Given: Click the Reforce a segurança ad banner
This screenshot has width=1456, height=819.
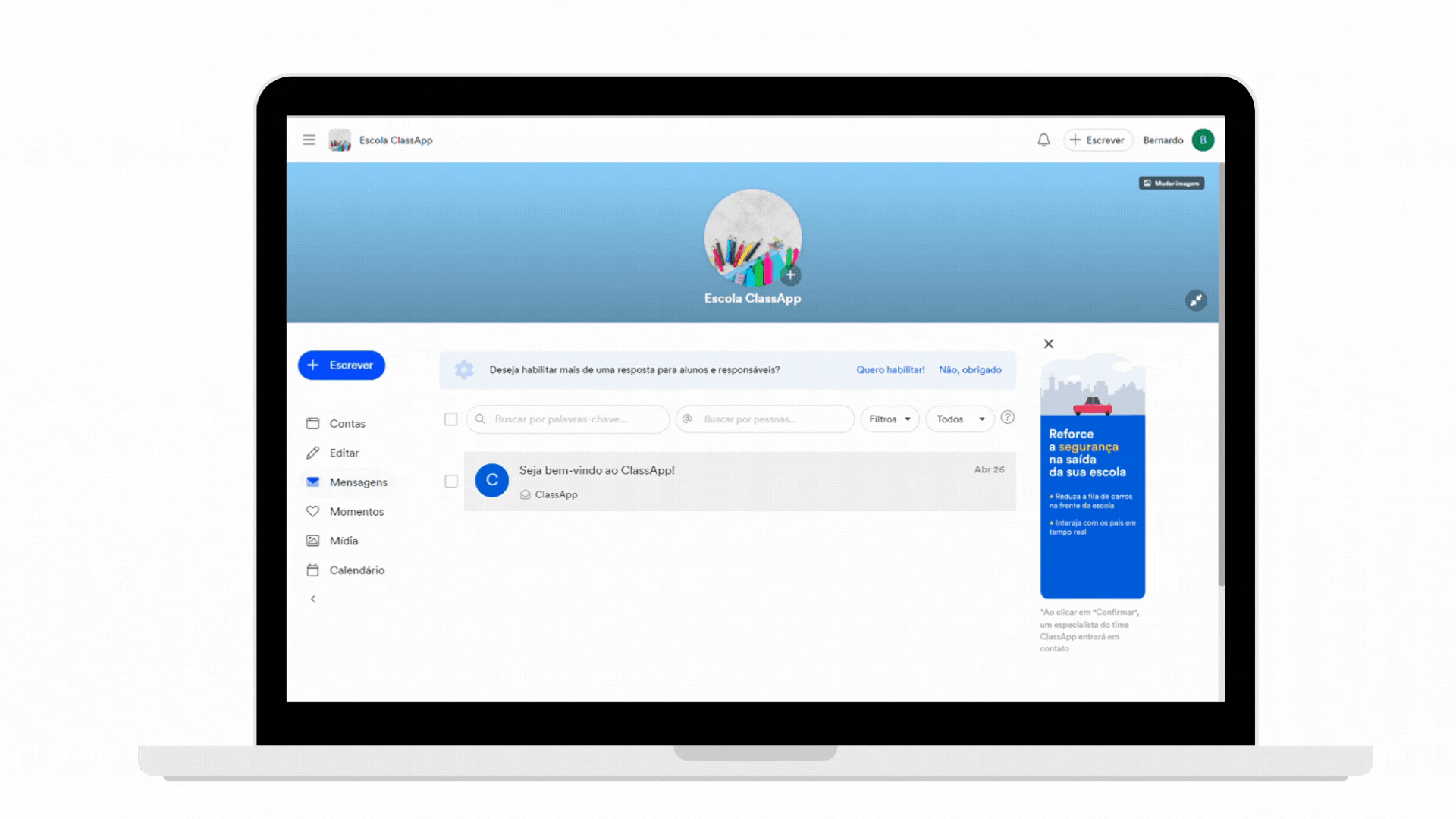Looking at the screenshot, I should (x=1093, y=475).
